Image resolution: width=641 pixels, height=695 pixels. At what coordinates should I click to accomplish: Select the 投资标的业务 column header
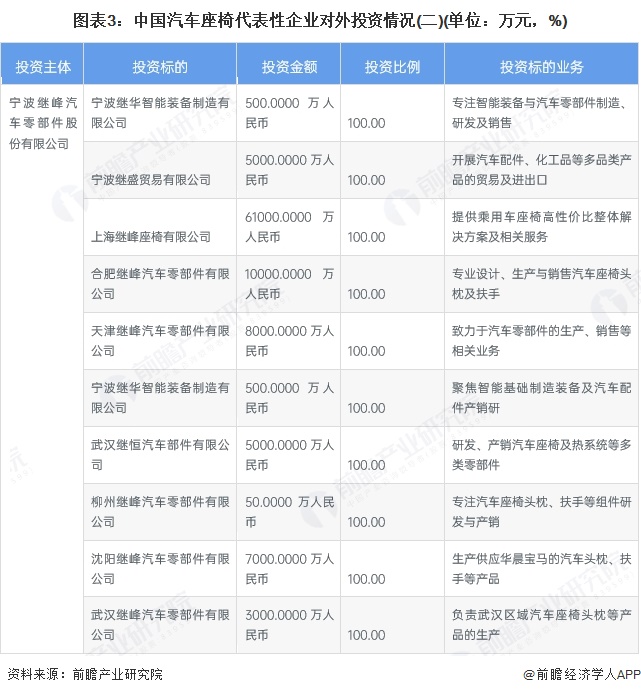click(x=541, y=67)
